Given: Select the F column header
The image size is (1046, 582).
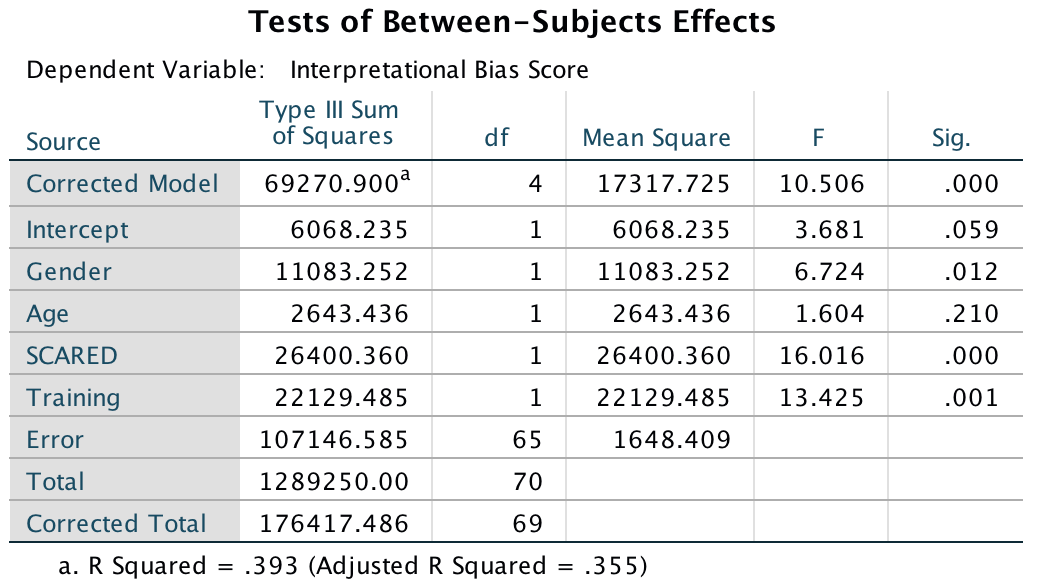Looking at the screenshot, I should (x=818, y=139).
